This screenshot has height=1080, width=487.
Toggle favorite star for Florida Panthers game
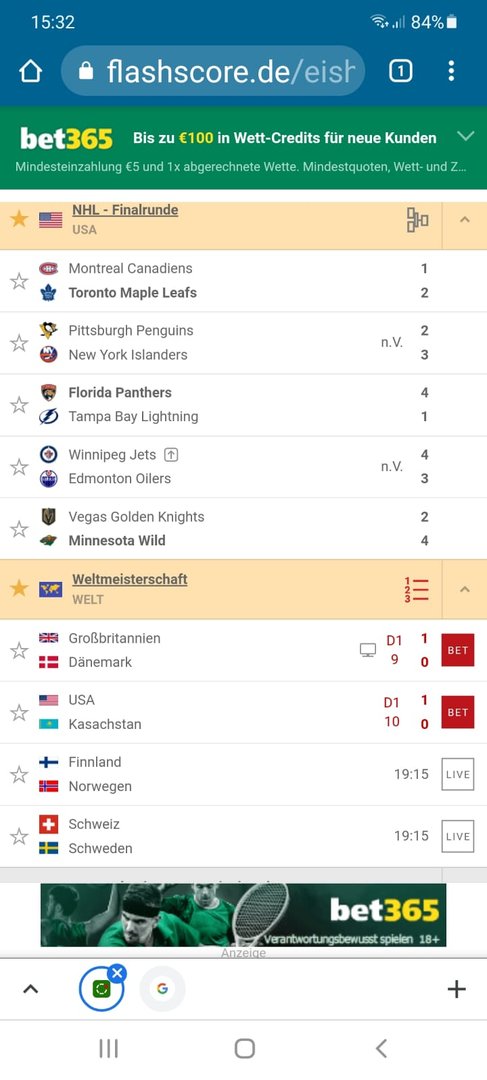tap(19, 405)
